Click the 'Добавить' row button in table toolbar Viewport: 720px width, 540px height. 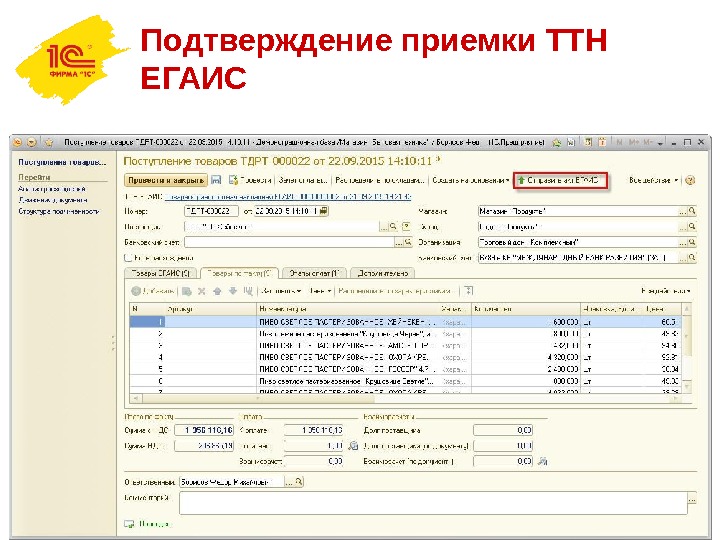coord(153,291)
